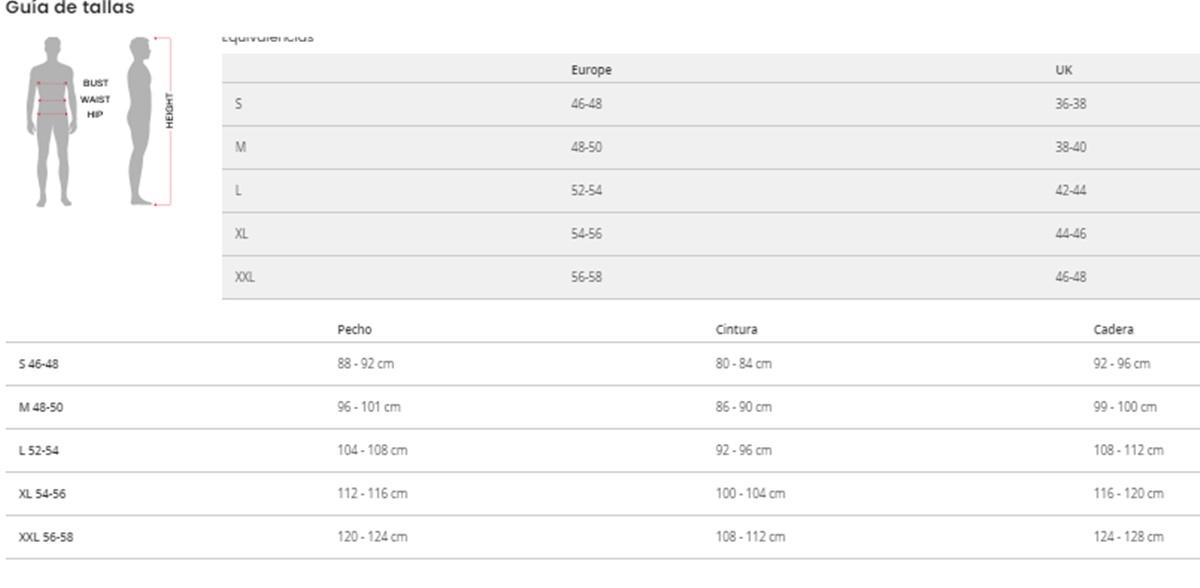Click the Cadera column header
The height and width of the screenshot is (588, 1200).
coord(1113,329)
